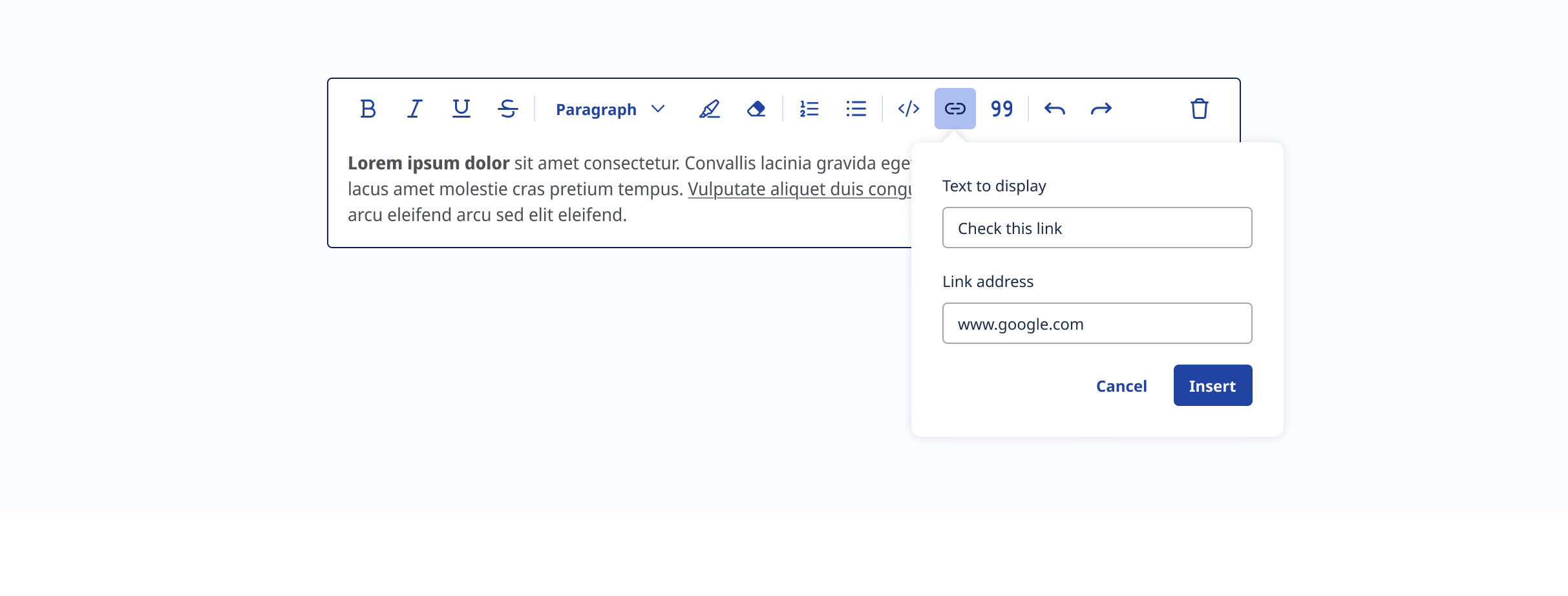Image resolution: width=1568 pixels, height=596 pixels.
Task: Insert a numbered list
Action: [x=809, y=109]
